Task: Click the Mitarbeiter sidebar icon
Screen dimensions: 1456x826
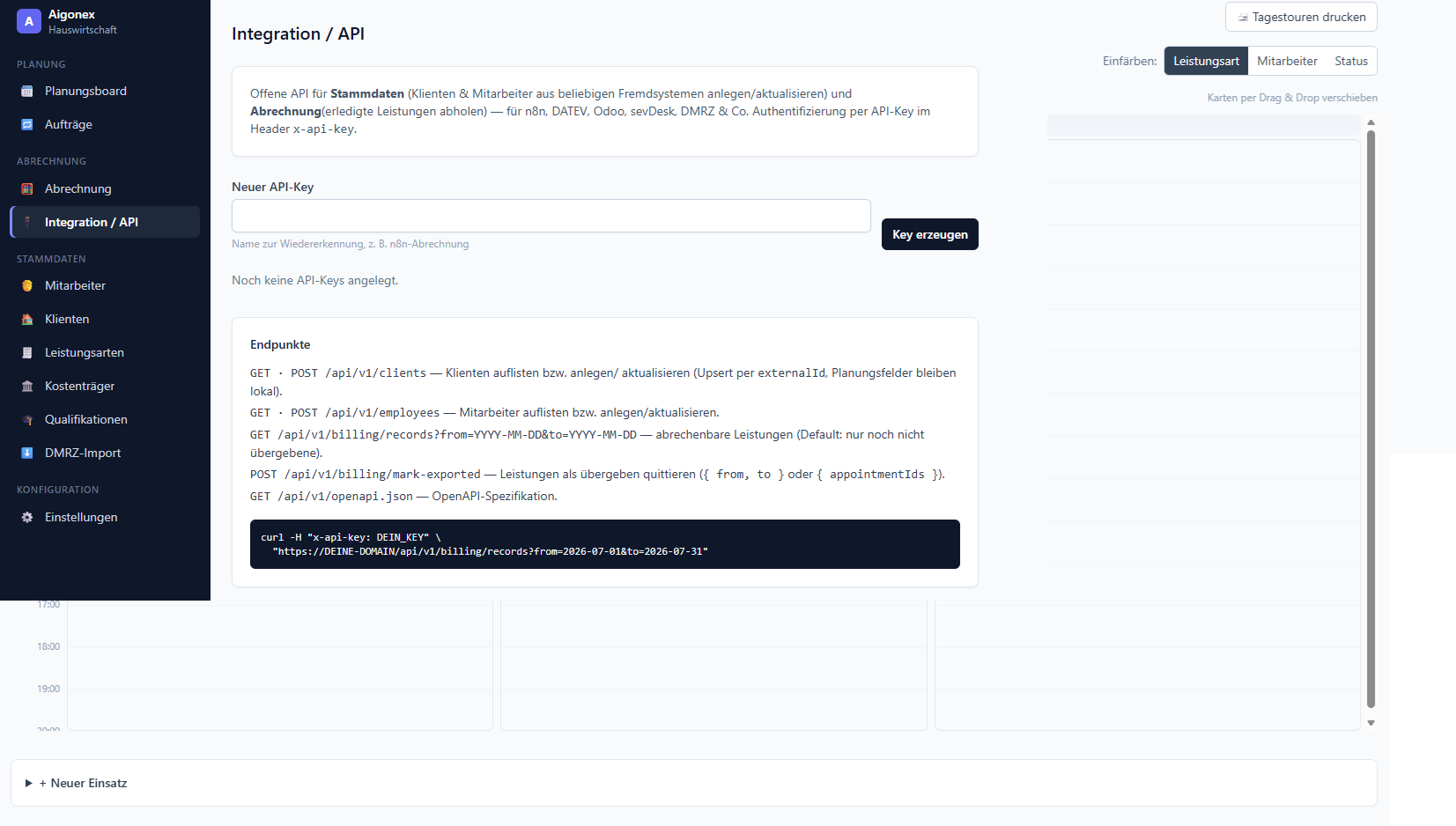Action: [27, 286]
